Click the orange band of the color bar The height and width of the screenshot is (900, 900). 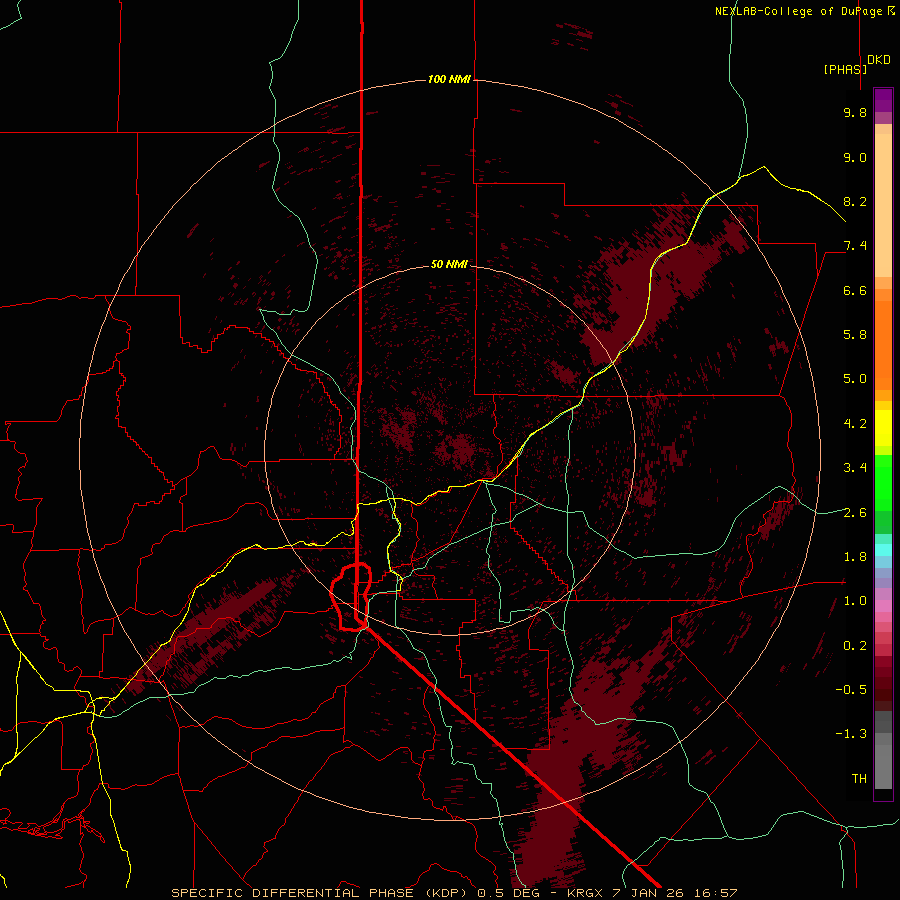(x=883, y=344)
